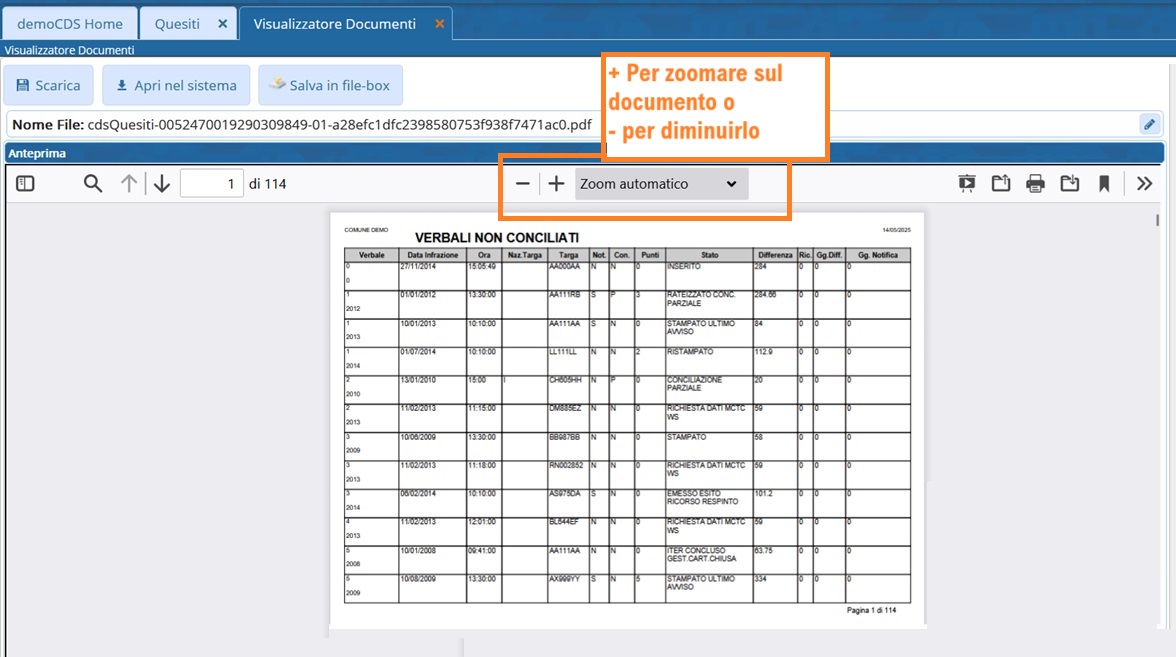The image size is (1176, 657).
Task: Click the Scarica button
Action: tap(48, 86)
